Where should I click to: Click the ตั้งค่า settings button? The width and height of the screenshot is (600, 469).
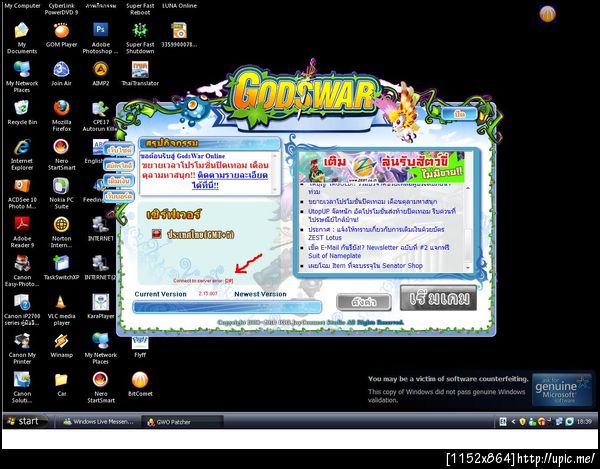[364, 302]
